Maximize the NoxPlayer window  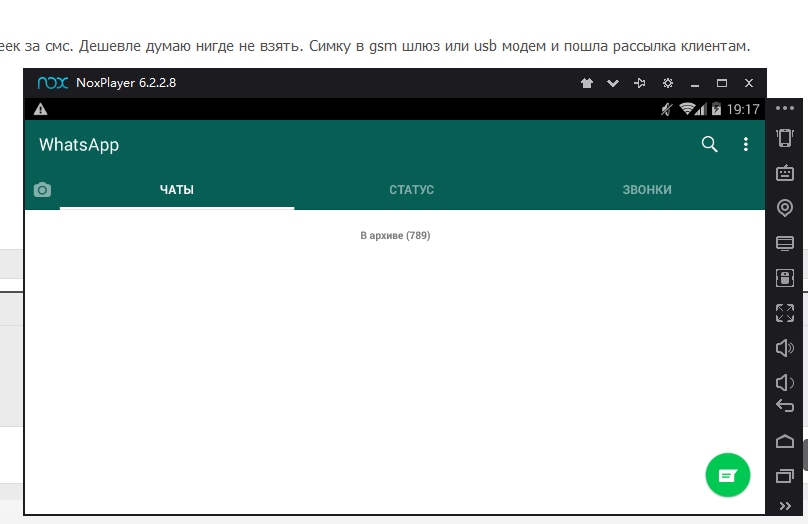(x=721, y=83)
